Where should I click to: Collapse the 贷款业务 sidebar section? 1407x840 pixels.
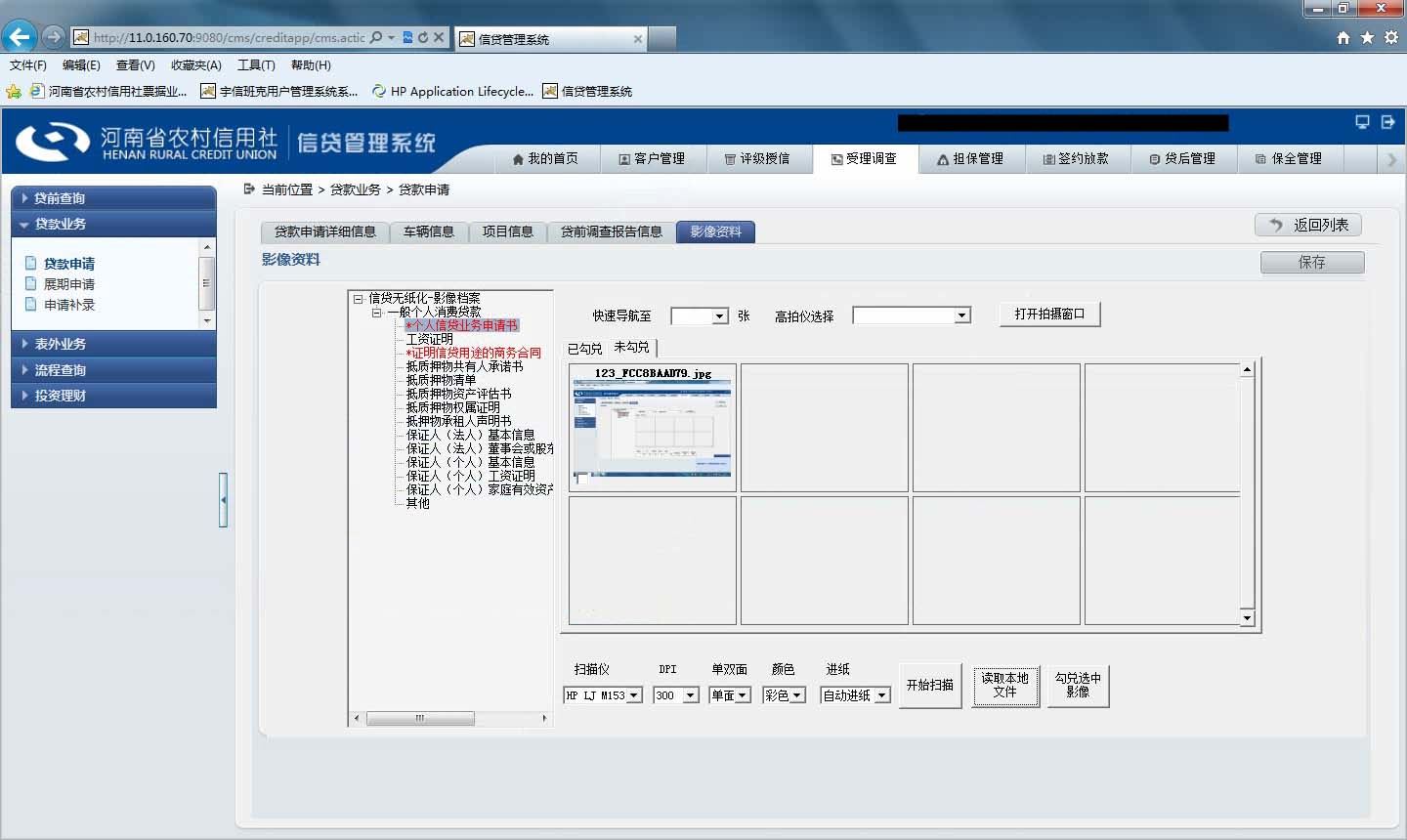coord(113,224)
